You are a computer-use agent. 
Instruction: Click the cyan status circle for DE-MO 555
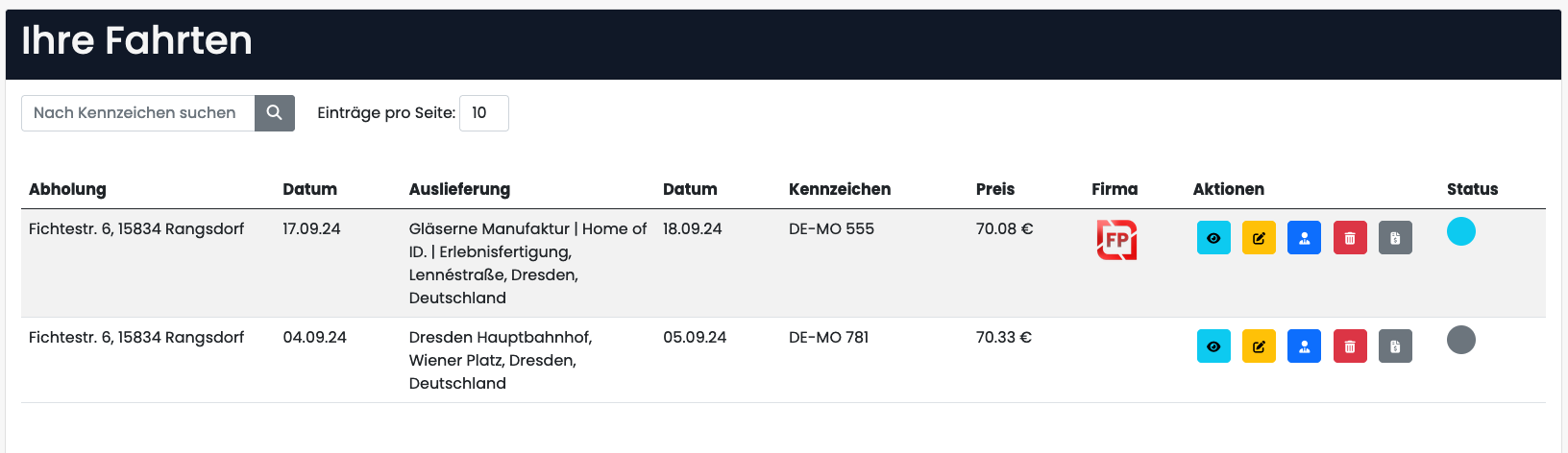coord(1460,231)
